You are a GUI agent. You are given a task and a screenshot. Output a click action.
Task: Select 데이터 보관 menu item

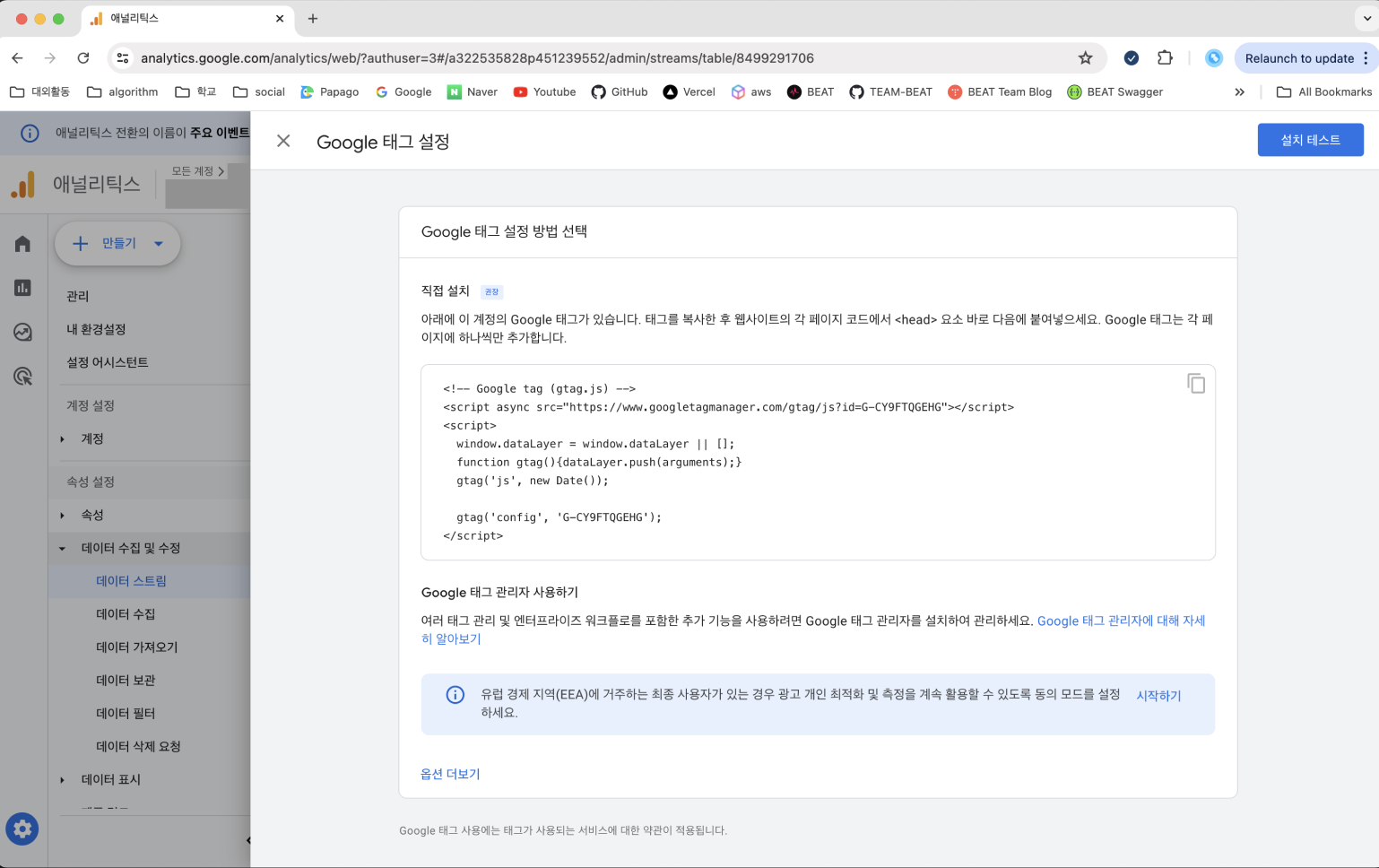(149, 681)
